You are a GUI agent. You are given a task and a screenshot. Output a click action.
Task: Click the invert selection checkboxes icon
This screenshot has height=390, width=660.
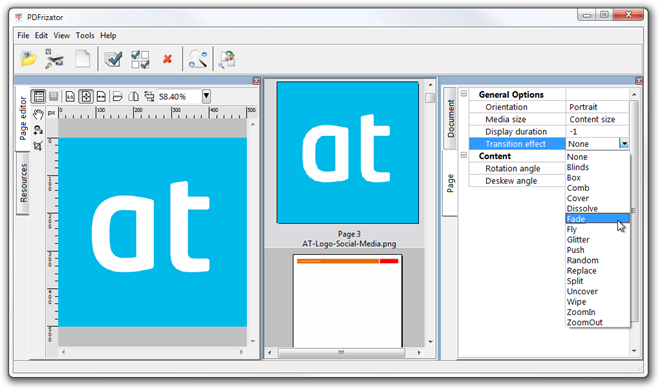click(140, 59)
